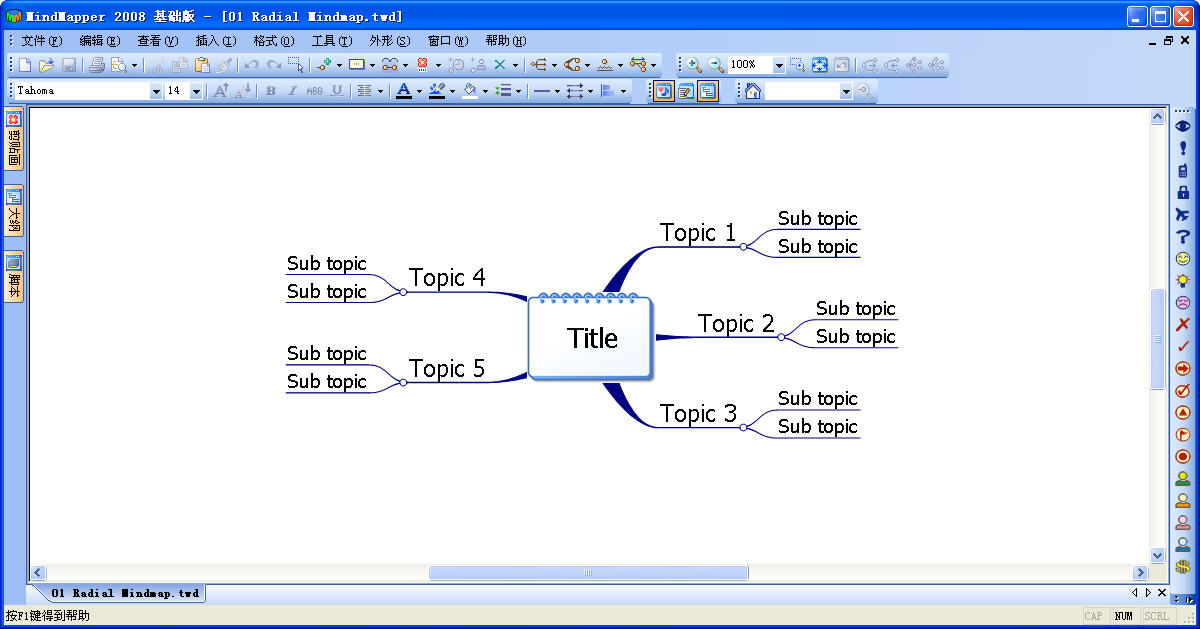1200x629 pixels.
Task: Open the 插入 (Insert) menu
Action: [215, 41]
